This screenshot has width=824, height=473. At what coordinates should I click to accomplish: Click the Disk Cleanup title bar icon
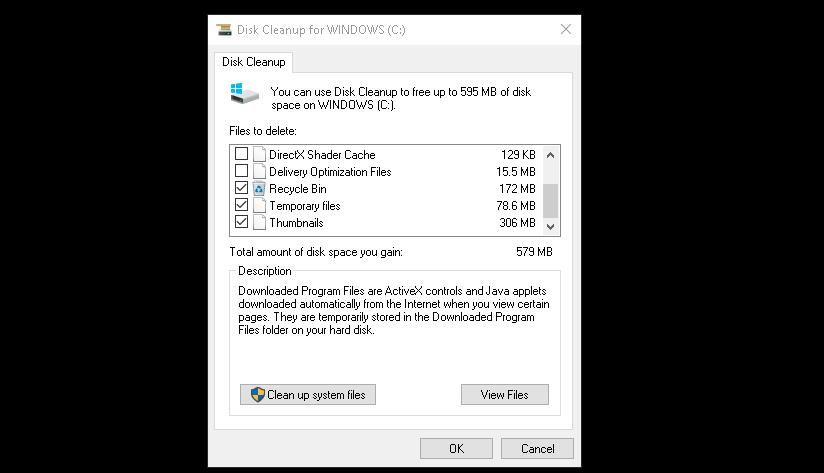coord(224,29)
